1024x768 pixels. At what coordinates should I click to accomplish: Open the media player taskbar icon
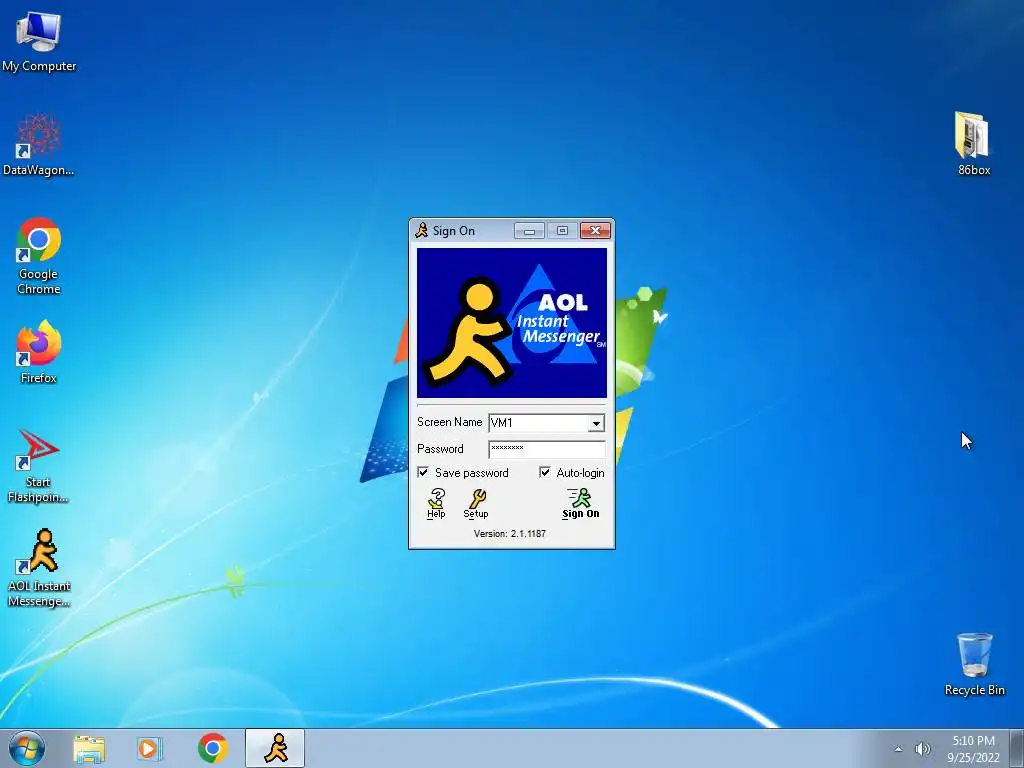click(150, 748)
